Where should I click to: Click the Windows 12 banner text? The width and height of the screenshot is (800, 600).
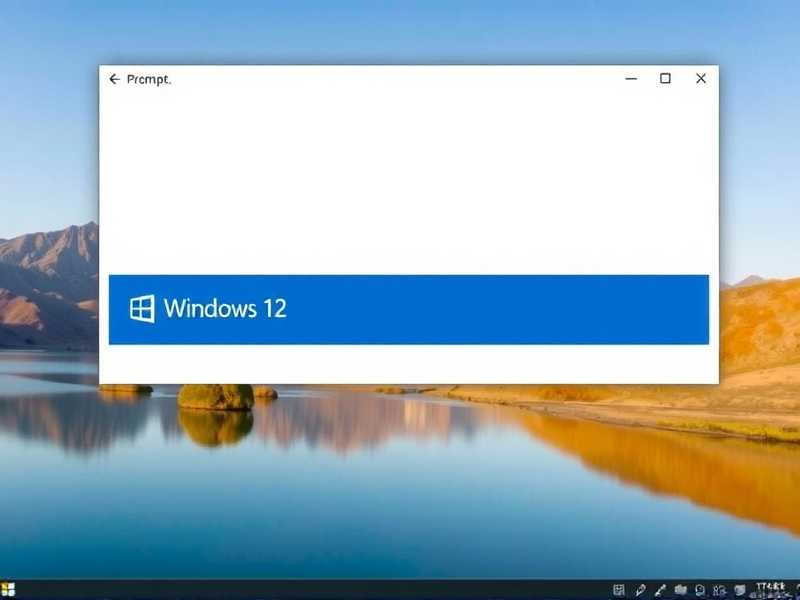tap(227, 309)
